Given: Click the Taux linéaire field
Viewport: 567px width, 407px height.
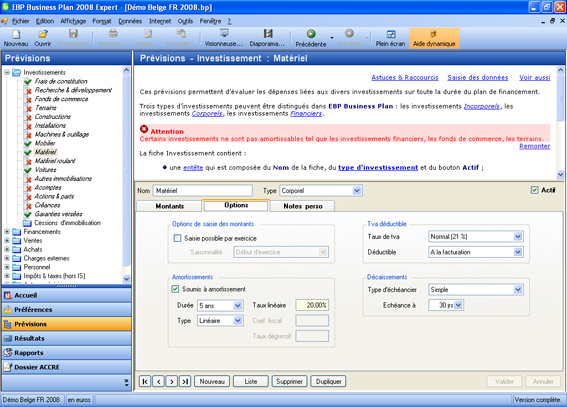Looking at the screenshot, I should tap(312, 305).
